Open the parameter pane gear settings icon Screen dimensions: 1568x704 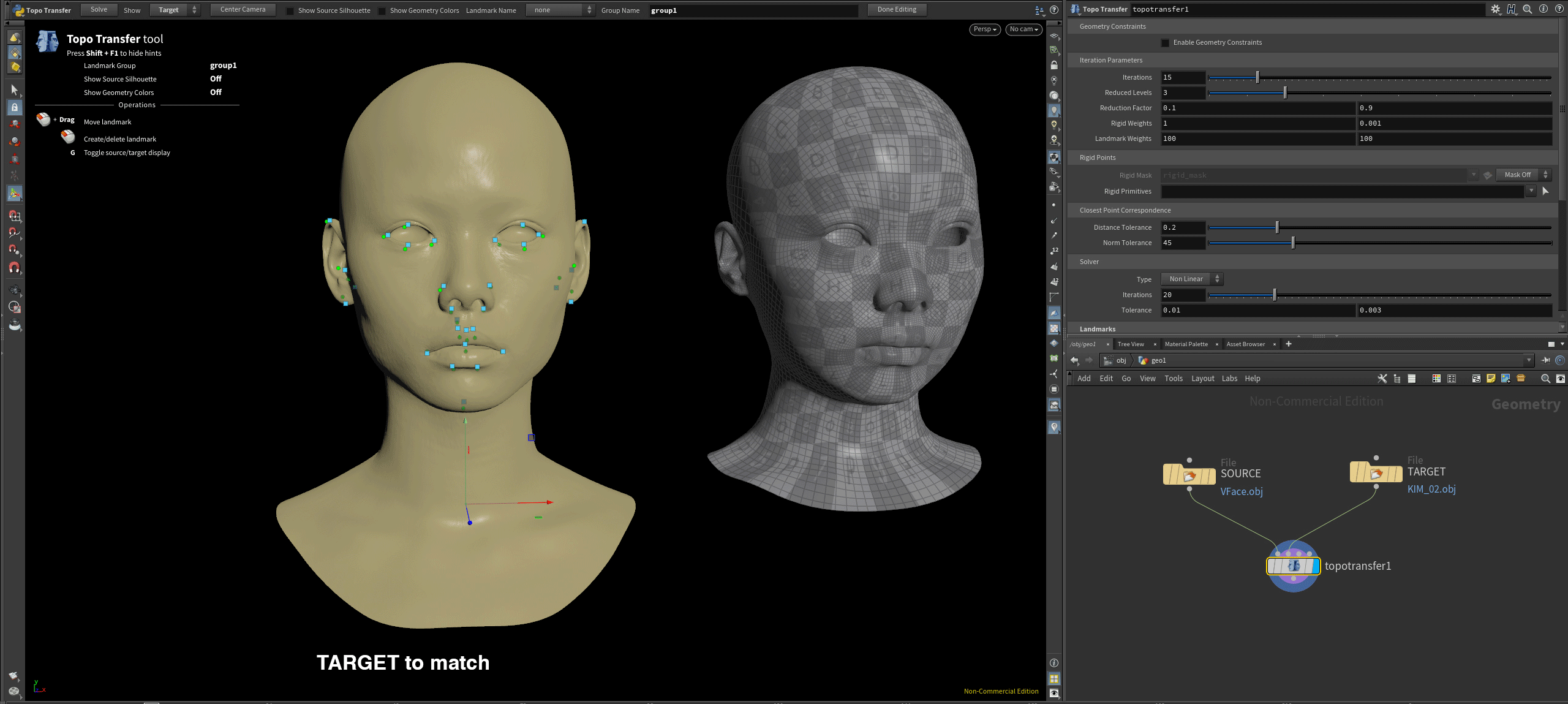[1495, 9]
